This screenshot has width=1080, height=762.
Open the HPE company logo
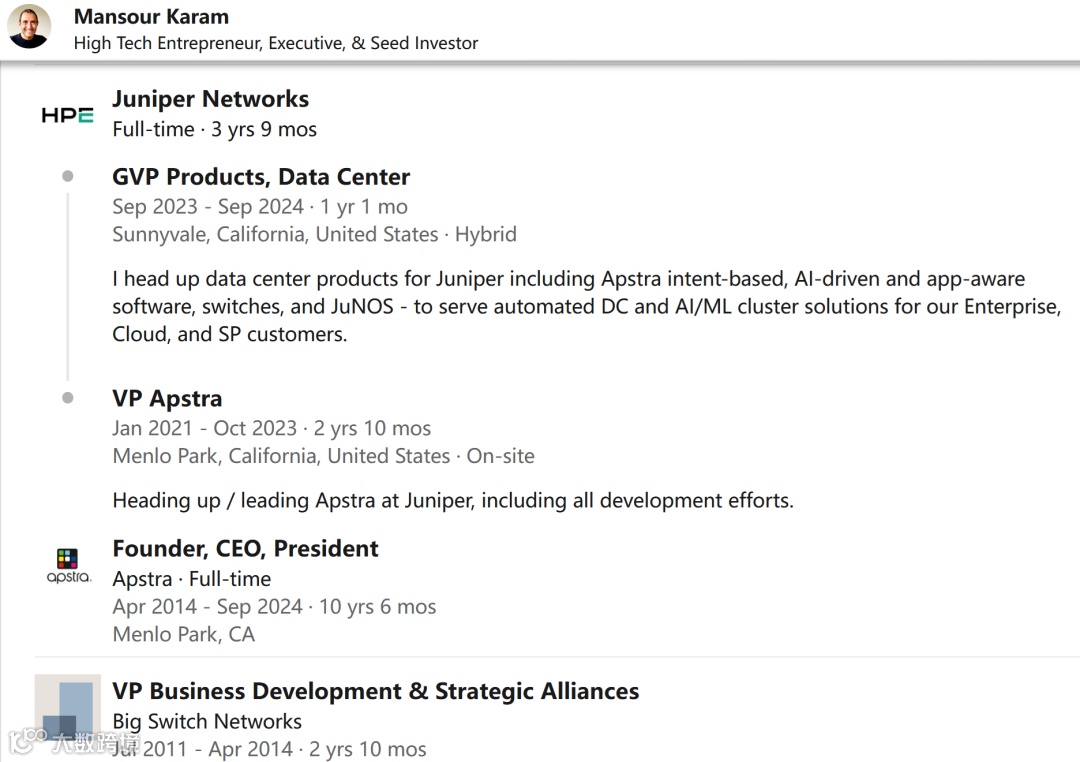[67, 115]
